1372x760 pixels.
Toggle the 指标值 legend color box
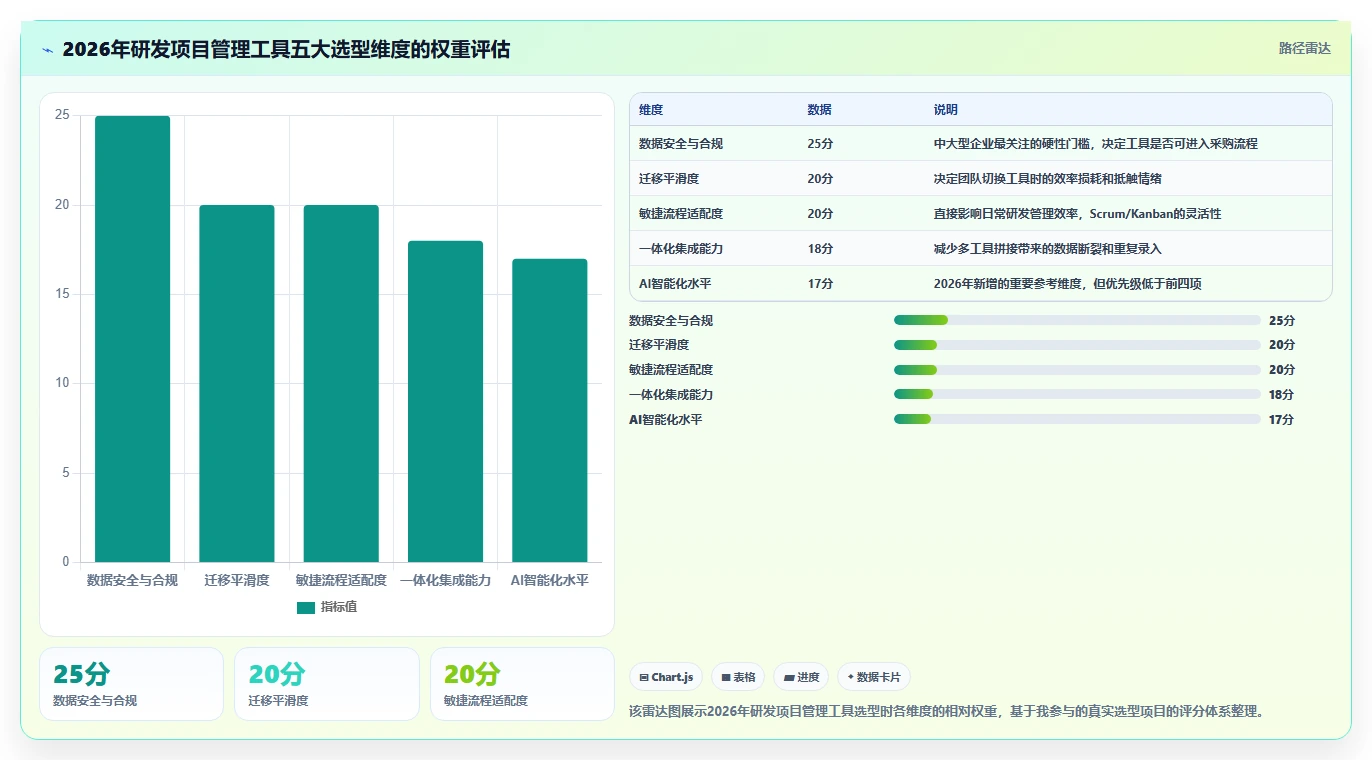306,607
